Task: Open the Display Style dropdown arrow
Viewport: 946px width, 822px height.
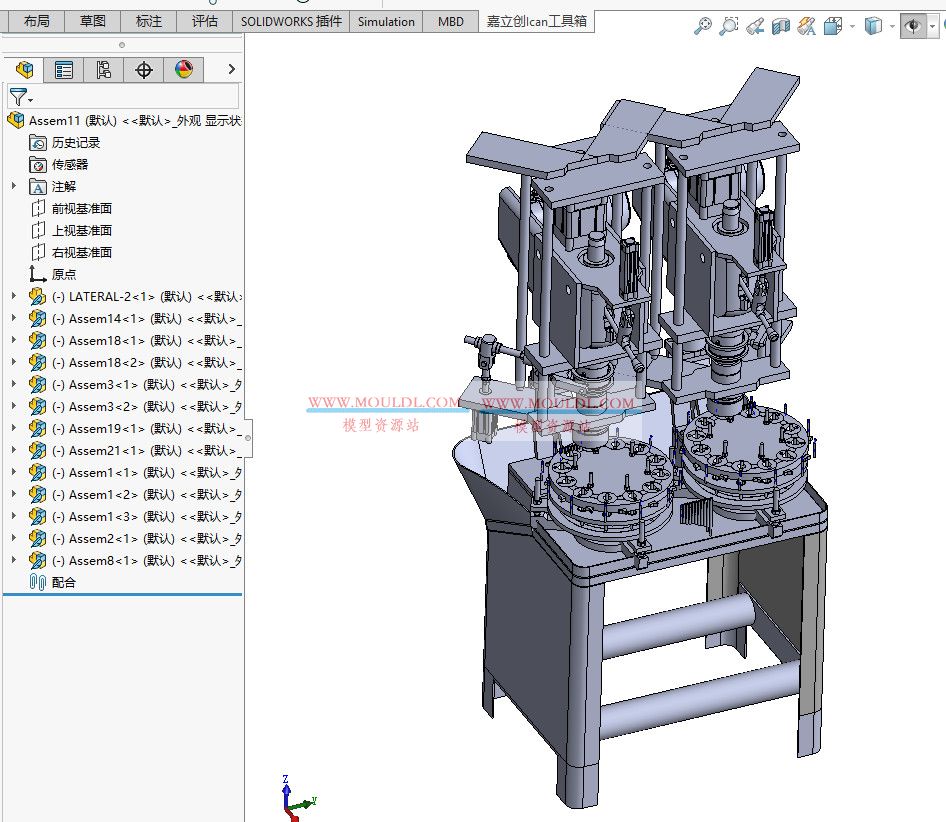Action: tap(851, 26)
